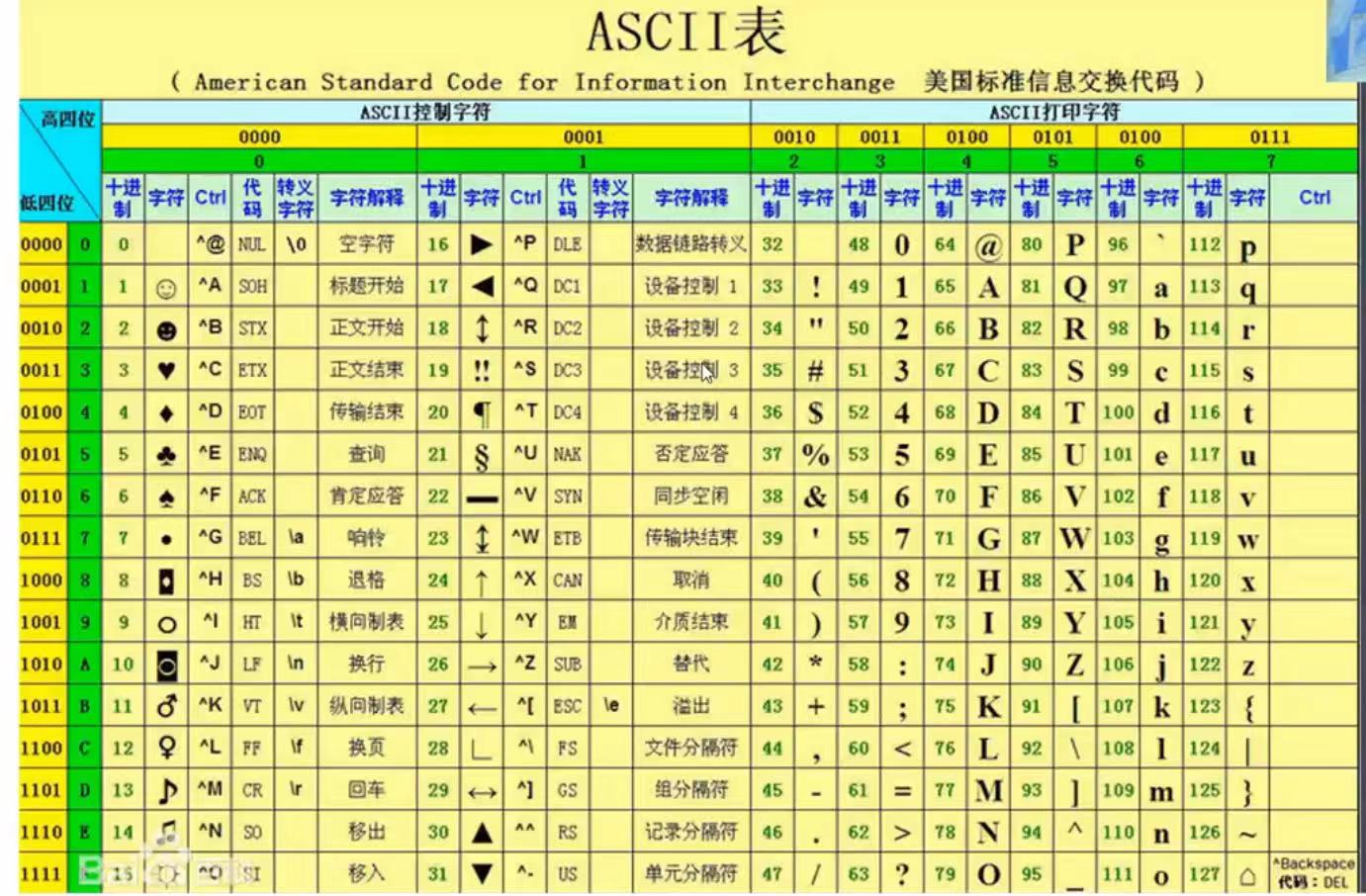This screenshot has height=896, width=1366.
Task: Click the "{" character cell beside 123
Action: pyautogui.click(x=1248, y=708)
